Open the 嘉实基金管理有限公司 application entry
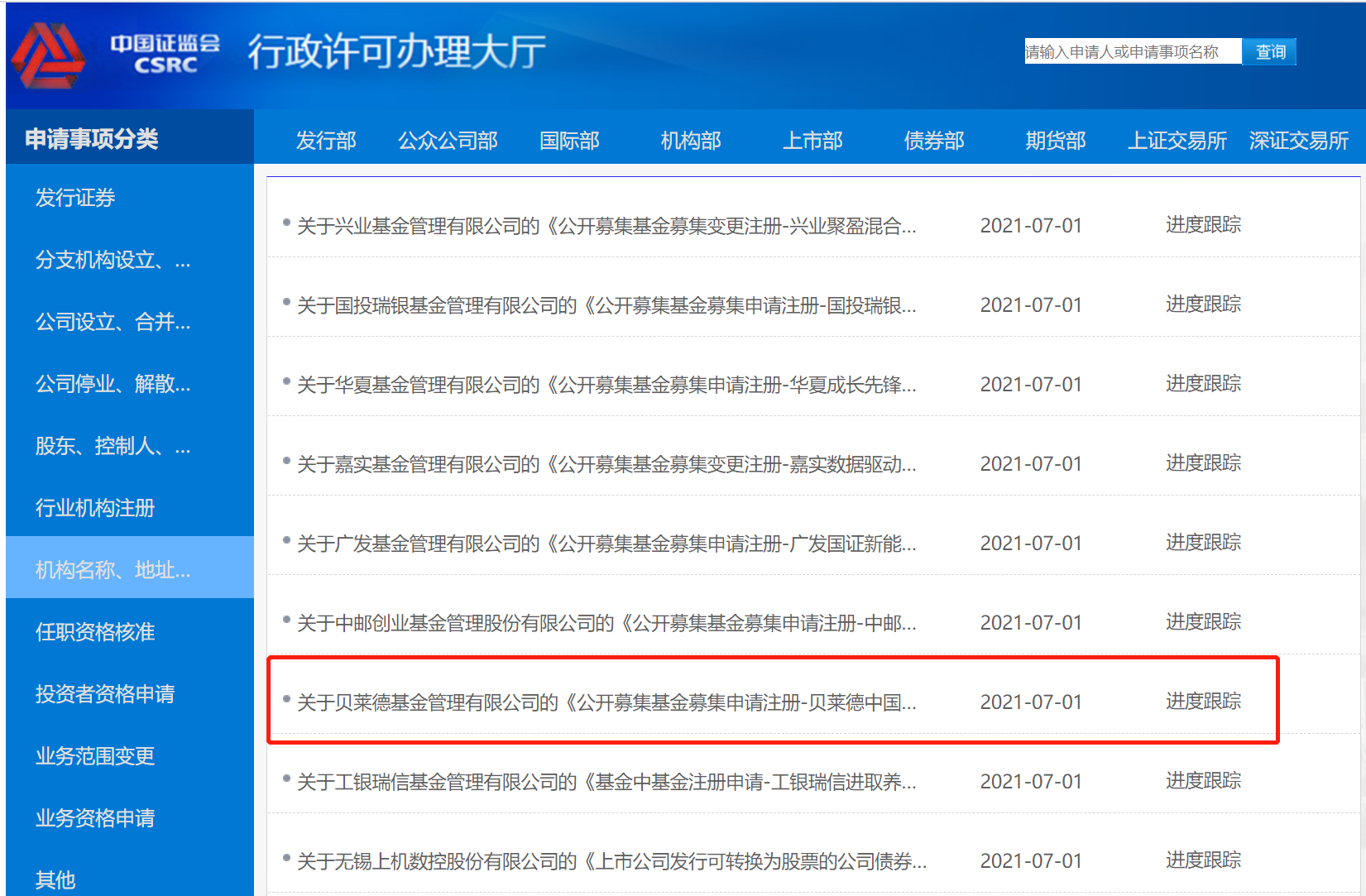The height and width of the screenshot is (896, 1366). click(606, 464)
